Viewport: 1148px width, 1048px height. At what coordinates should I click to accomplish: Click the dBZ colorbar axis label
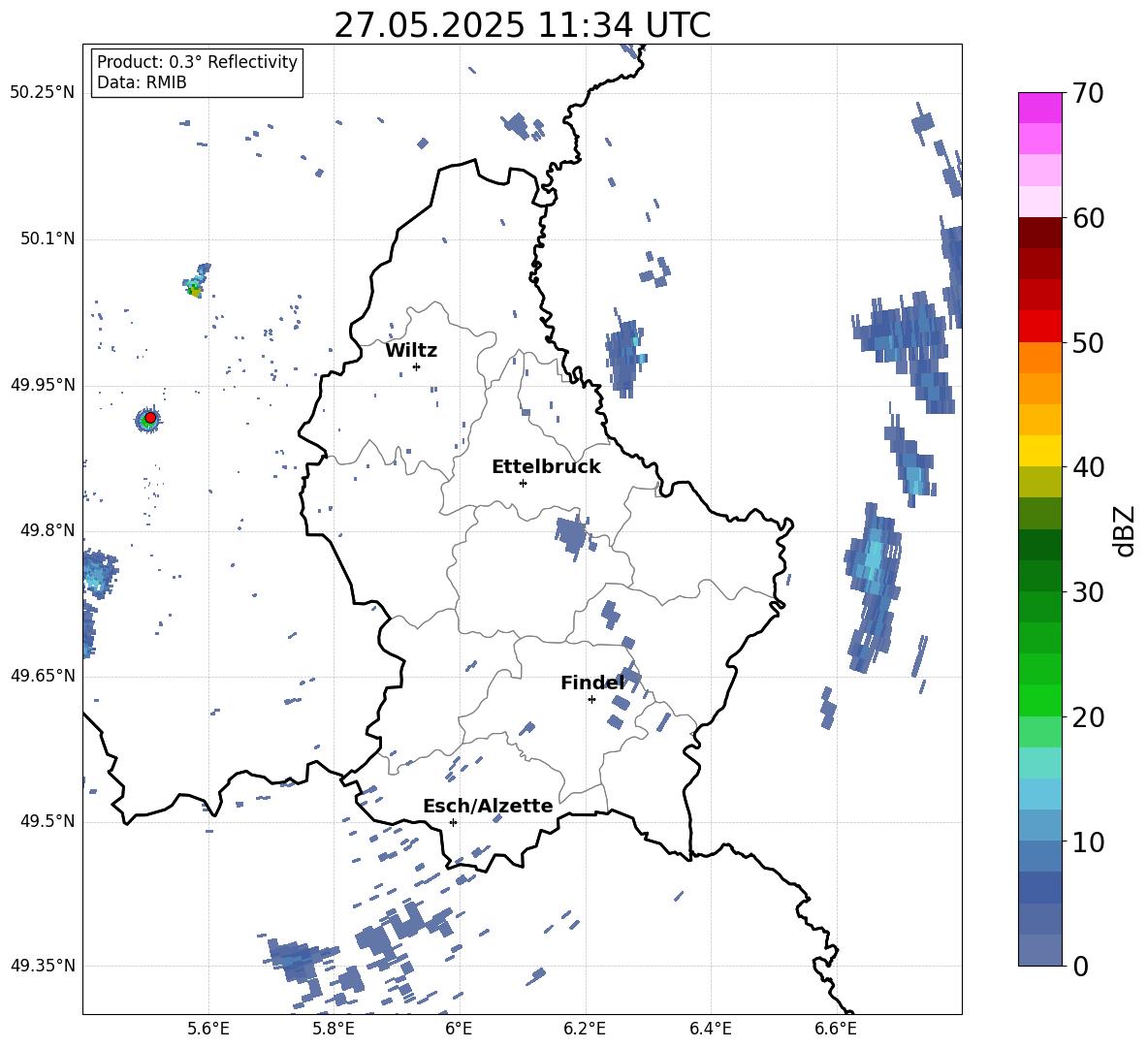click(1126, 530)
